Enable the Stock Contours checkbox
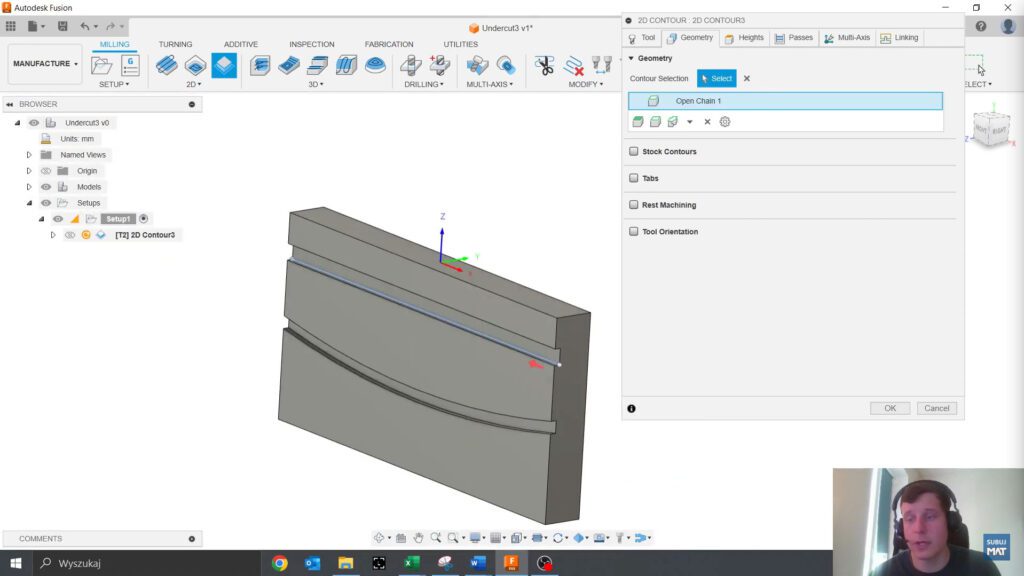This screenshot has width=1024, height=576. (634, 152)
